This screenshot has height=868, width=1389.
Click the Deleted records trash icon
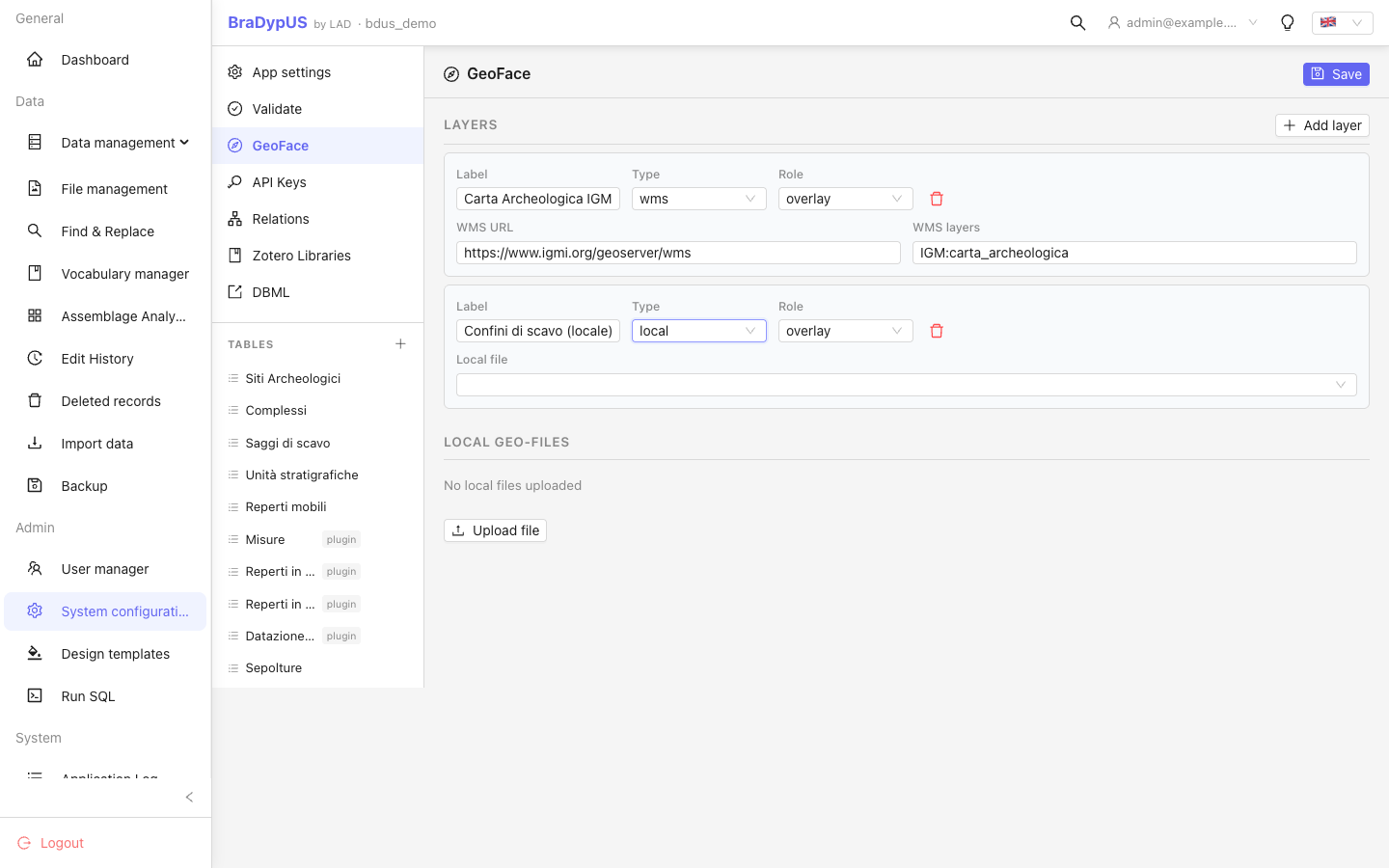click(35, 401)
